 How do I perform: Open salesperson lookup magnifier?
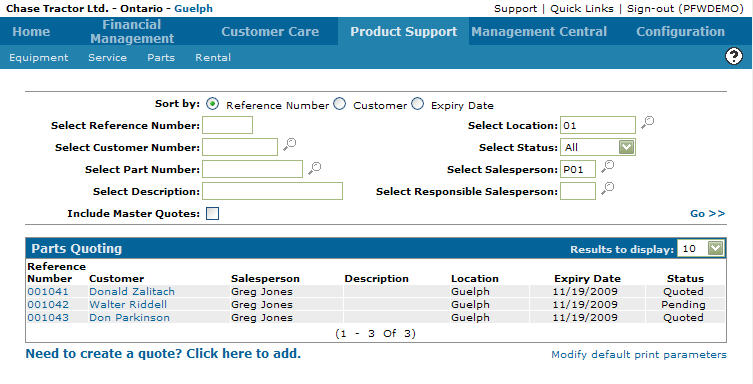point(607,167)
